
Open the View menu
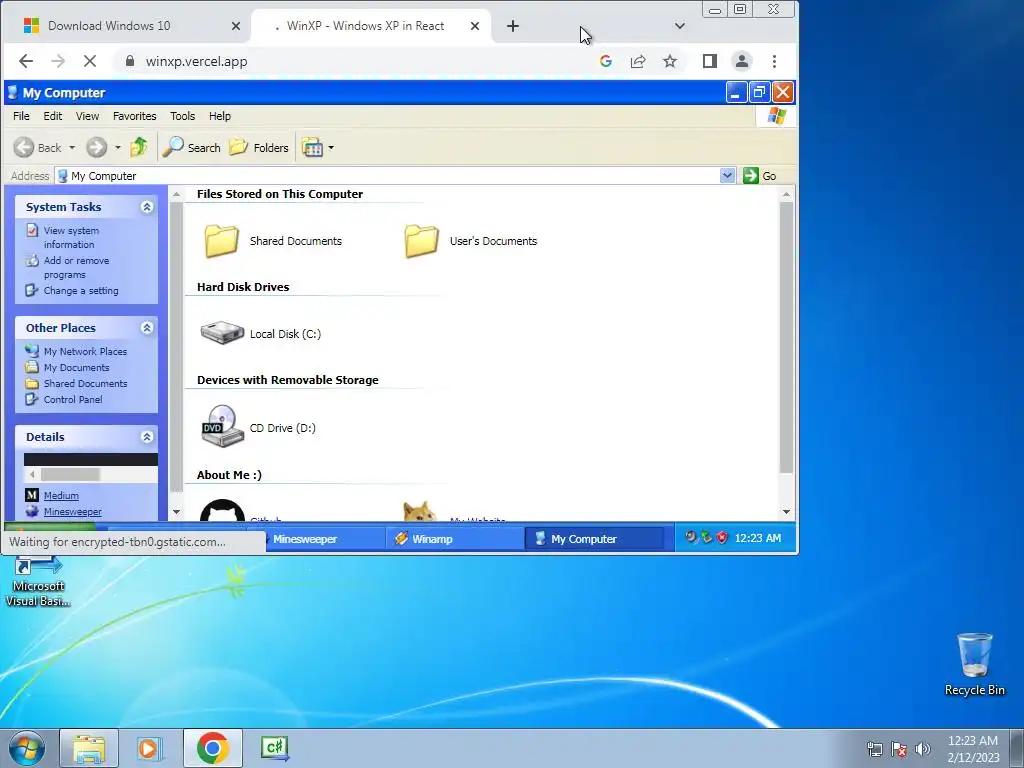[88, 116]
